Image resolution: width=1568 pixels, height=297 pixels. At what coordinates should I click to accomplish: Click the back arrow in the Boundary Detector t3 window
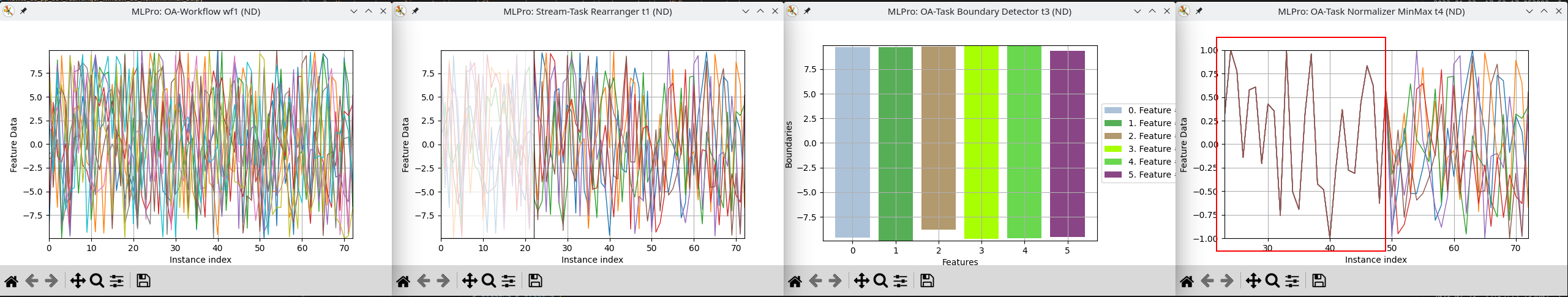coord(816,281)
